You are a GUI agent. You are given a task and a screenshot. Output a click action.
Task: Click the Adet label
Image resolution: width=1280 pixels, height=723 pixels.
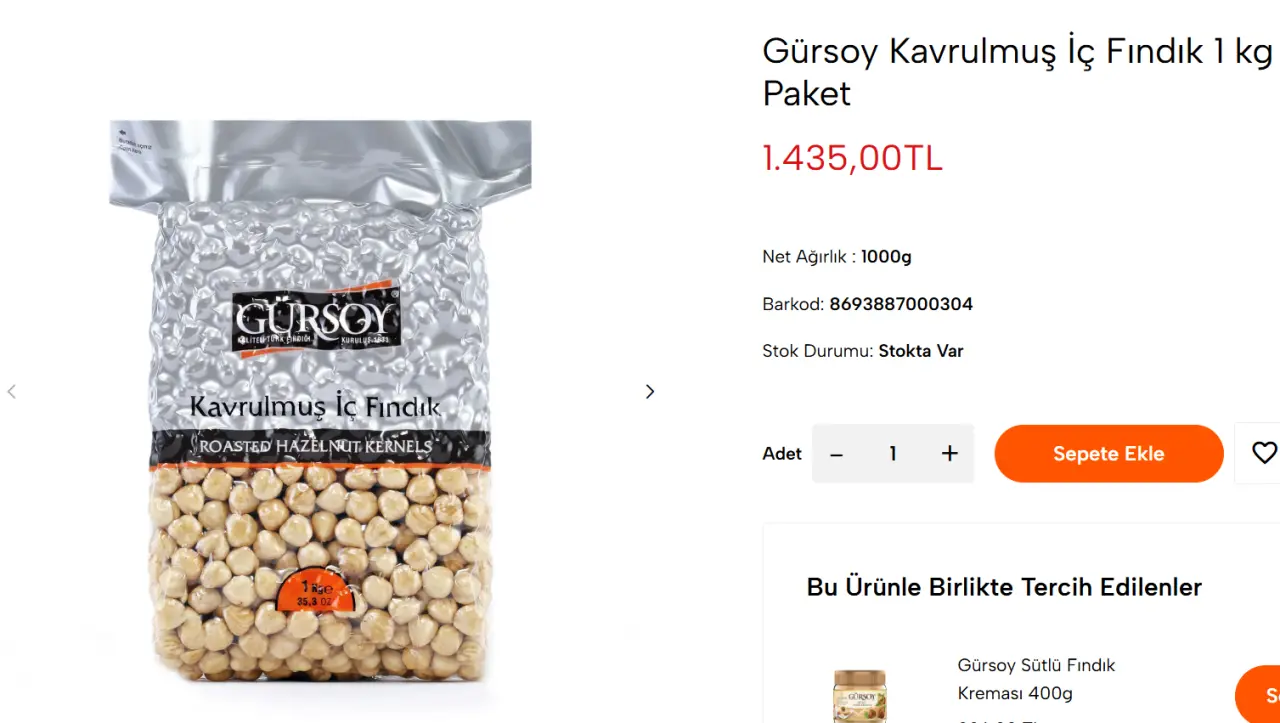pyautogui.click(x=782, y=454)
